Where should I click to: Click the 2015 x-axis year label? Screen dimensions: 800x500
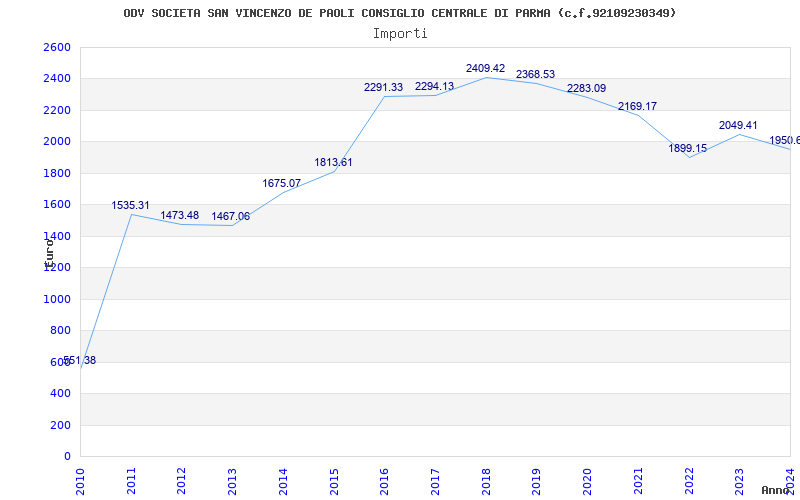(334, 481)
